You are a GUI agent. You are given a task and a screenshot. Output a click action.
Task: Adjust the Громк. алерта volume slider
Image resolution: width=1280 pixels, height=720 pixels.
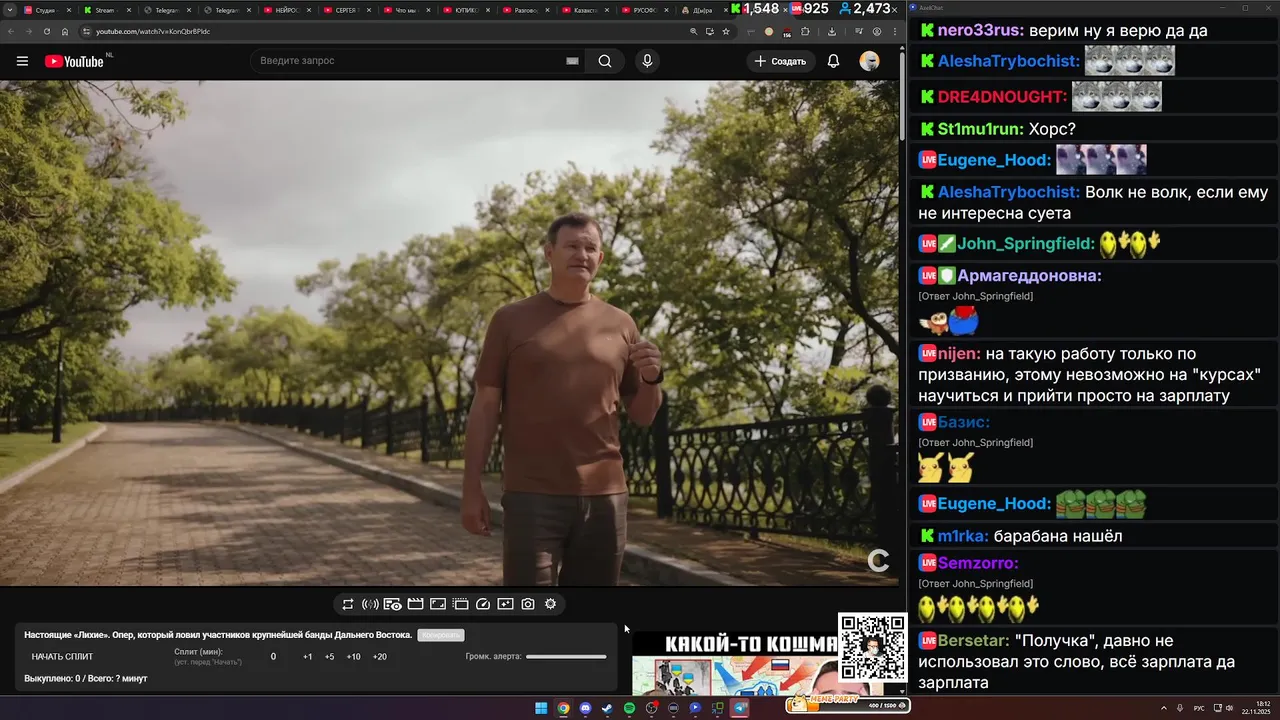566,657
